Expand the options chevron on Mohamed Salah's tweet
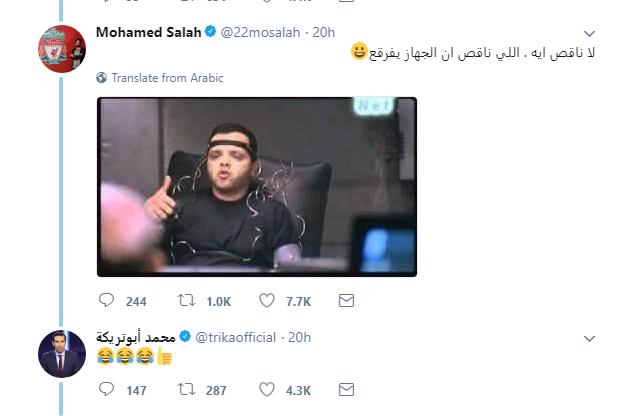The image size is (634, 416). coord(590,32)
